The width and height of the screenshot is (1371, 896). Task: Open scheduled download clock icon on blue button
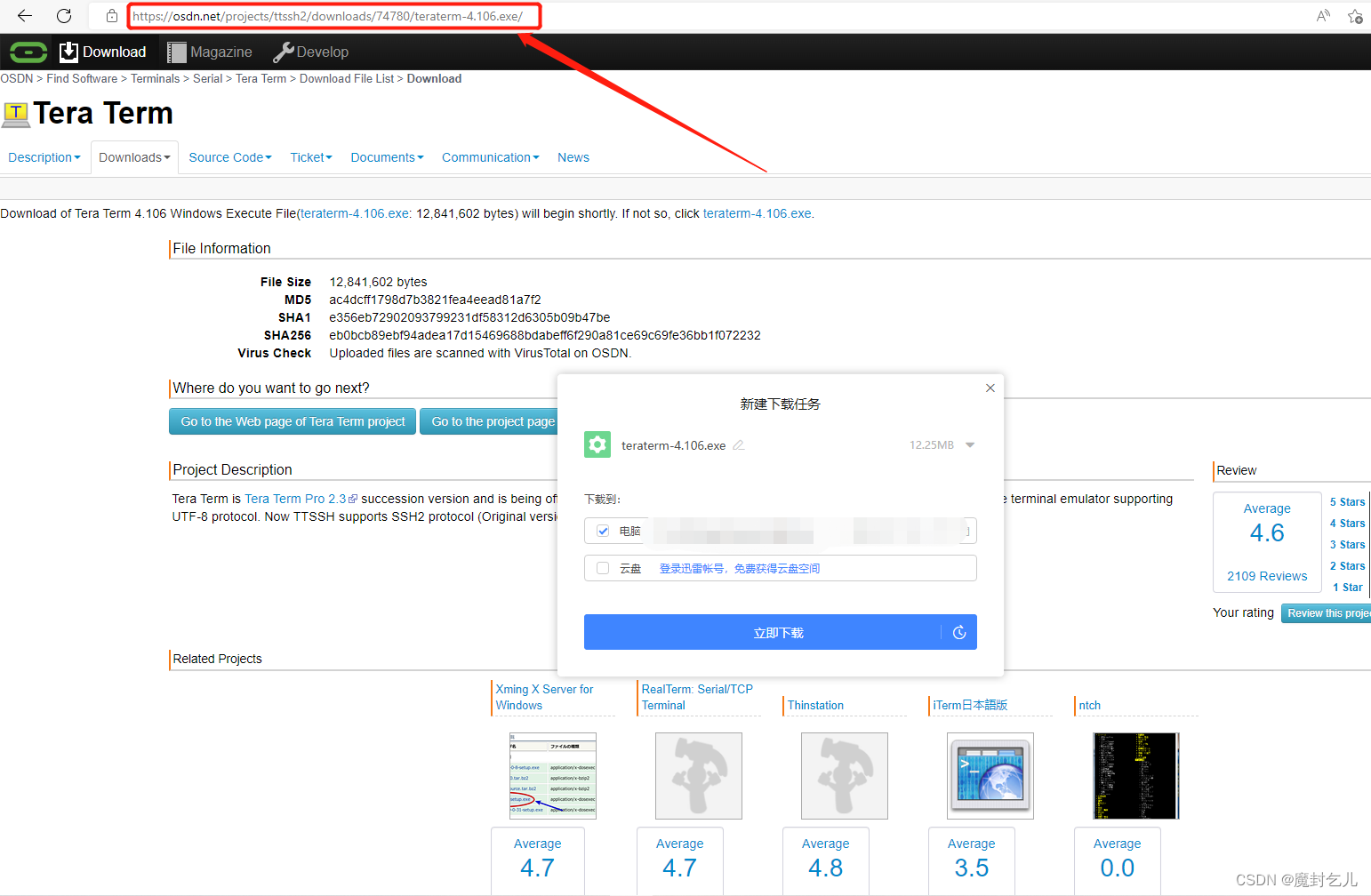(x=959, y=633)
